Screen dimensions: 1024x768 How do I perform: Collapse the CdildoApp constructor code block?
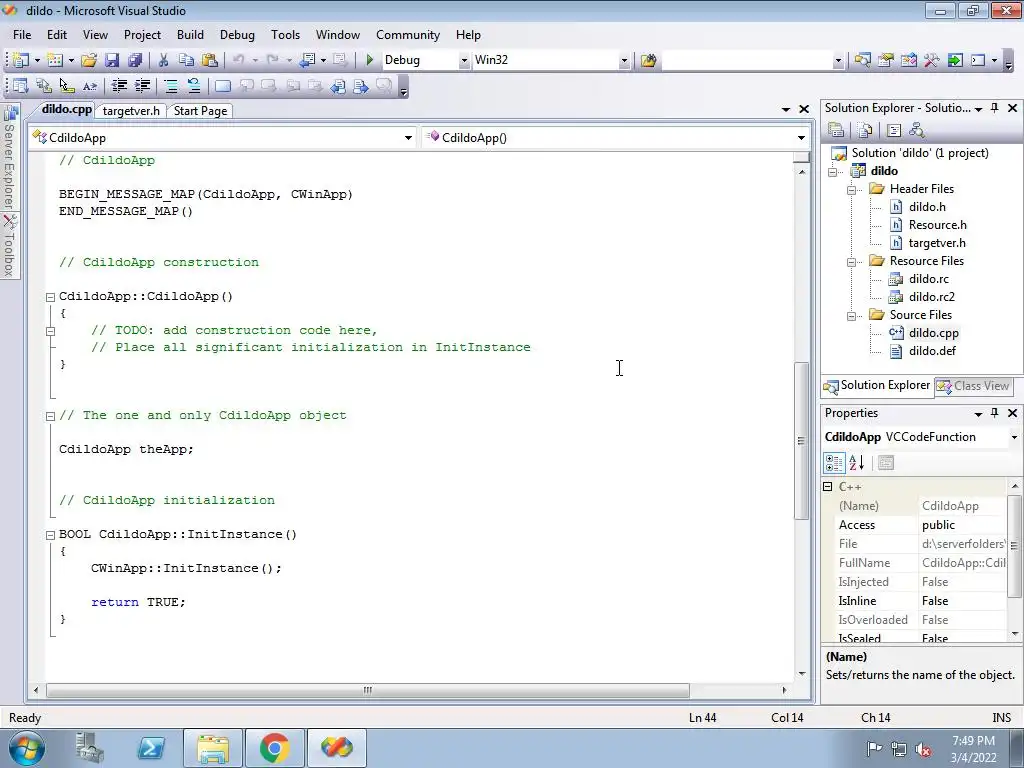click(50, 297)
